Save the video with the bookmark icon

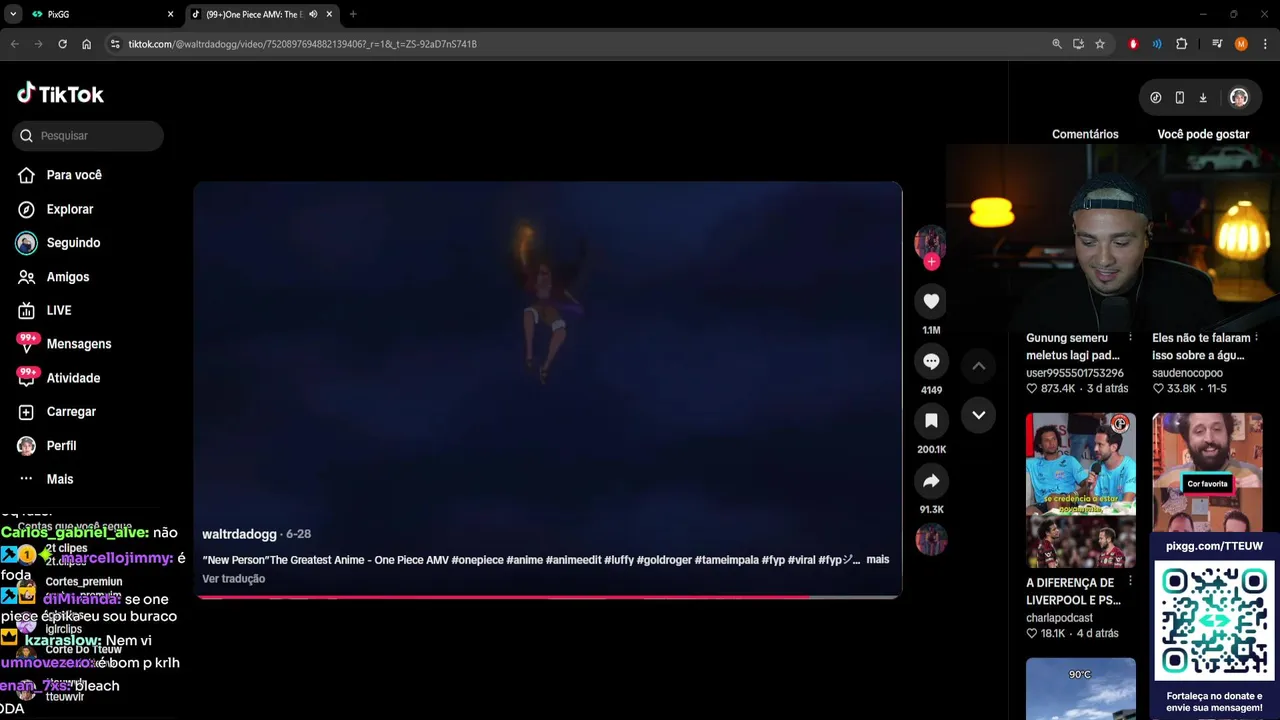tap(931, 421)
